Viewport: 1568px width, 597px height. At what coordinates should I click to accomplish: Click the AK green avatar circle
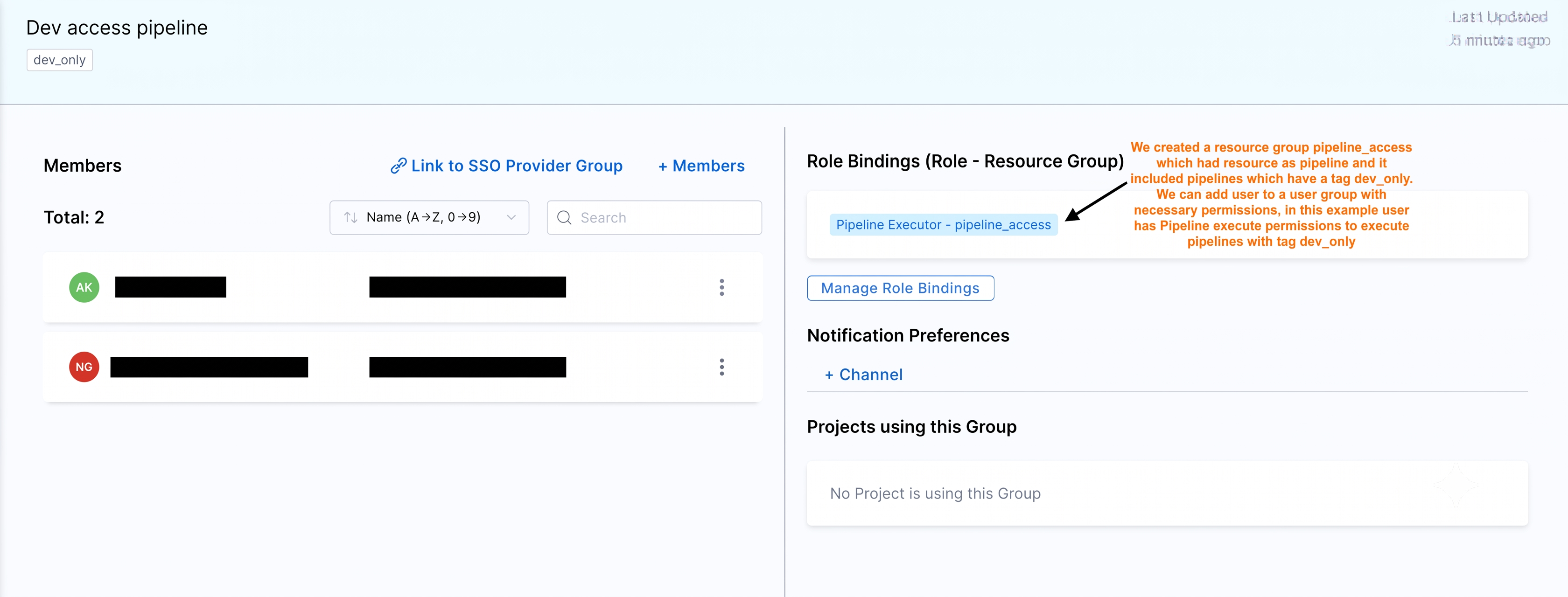(84, 287)
